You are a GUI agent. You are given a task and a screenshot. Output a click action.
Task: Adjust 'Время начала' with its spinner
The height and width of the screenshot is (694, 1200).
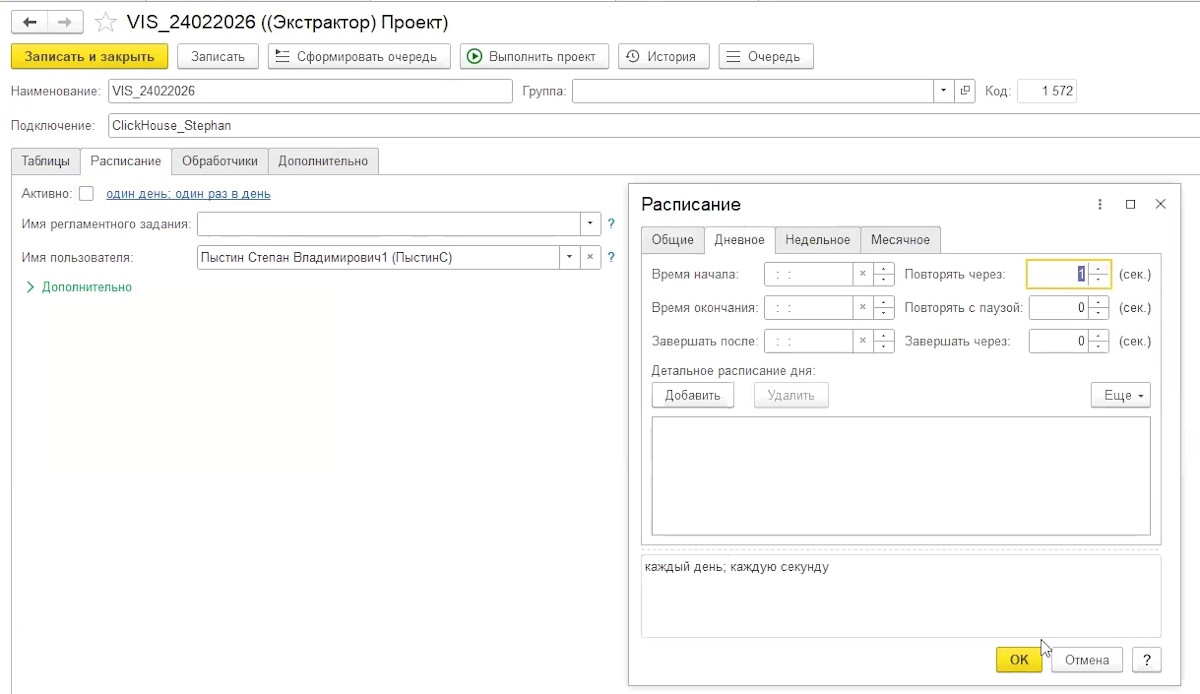(883, 274)
